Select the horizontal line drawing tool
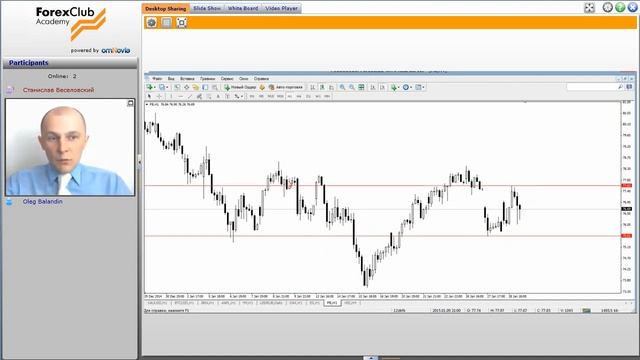This screenshot has height=360, width=640. tap(180, 96)
